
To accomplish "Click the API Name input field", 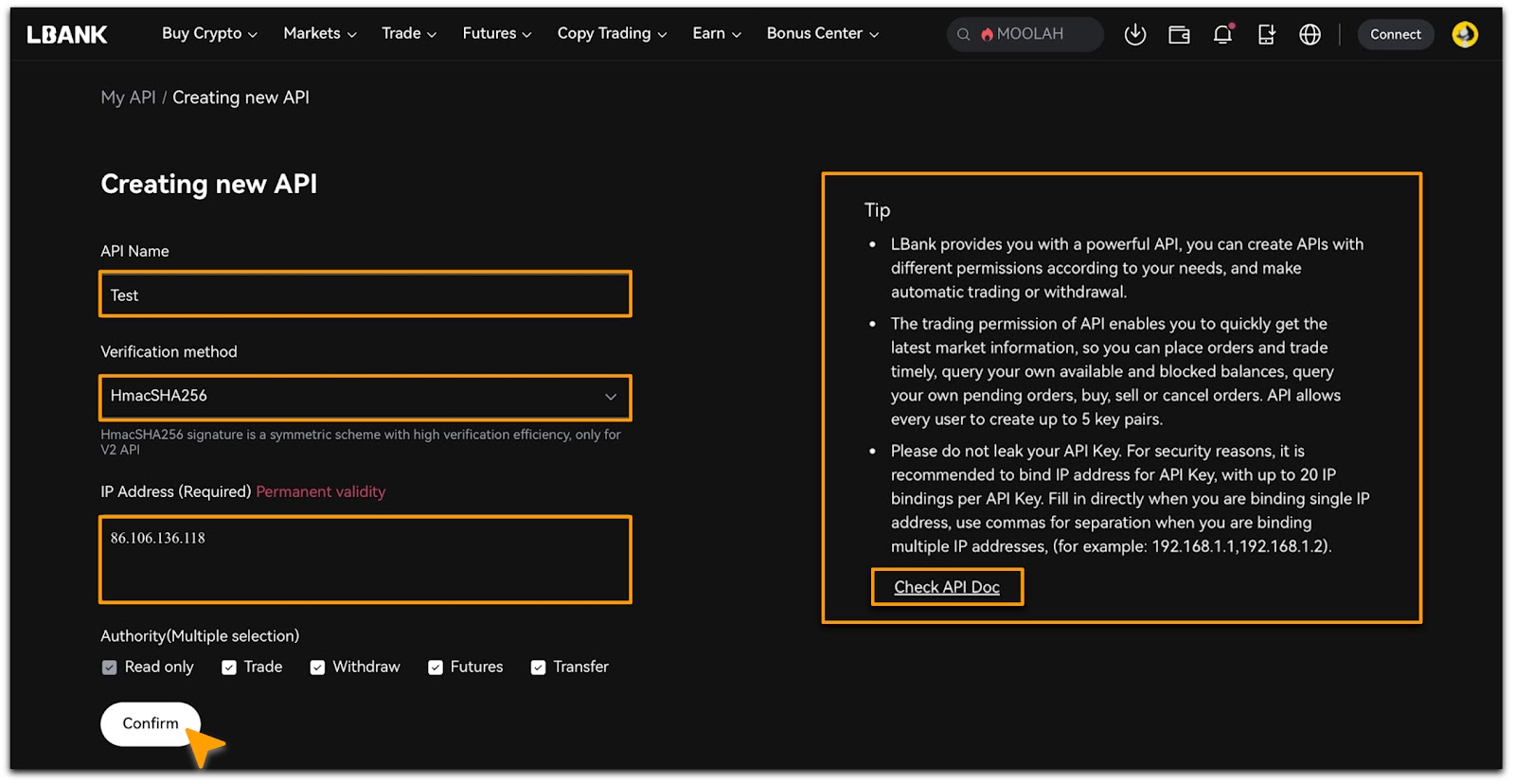I will coord(365,294).
